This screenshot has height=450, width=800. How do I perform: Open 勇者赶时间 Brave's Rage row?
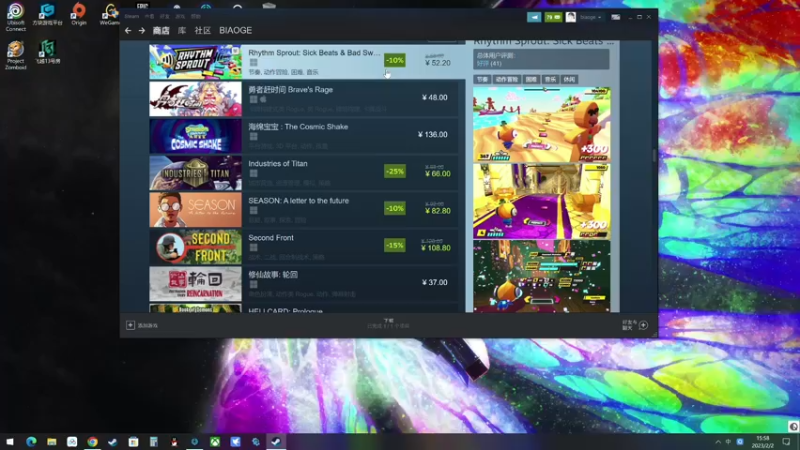[x=304, y=98]
